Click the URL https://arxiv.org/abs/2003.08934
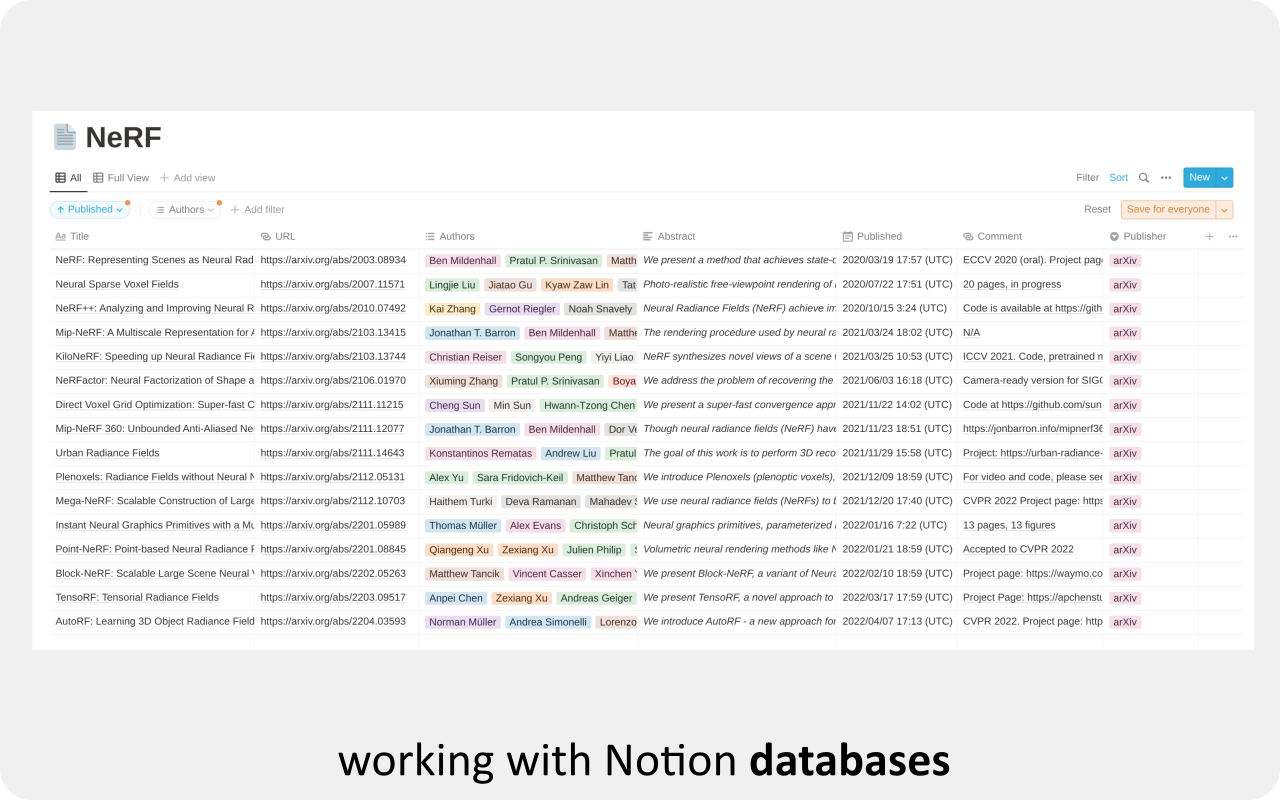Screen dimensions: 1280x800 333,260
